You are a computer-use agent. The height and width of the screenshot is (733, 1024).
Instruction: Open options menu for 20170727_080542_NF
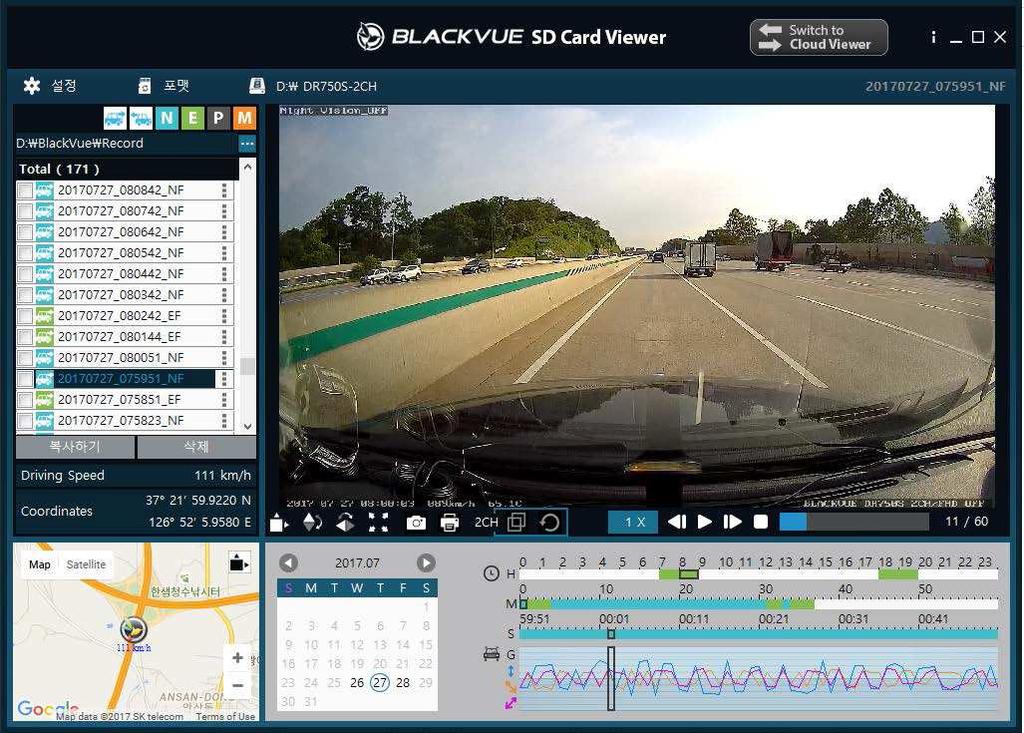(224, 253)
